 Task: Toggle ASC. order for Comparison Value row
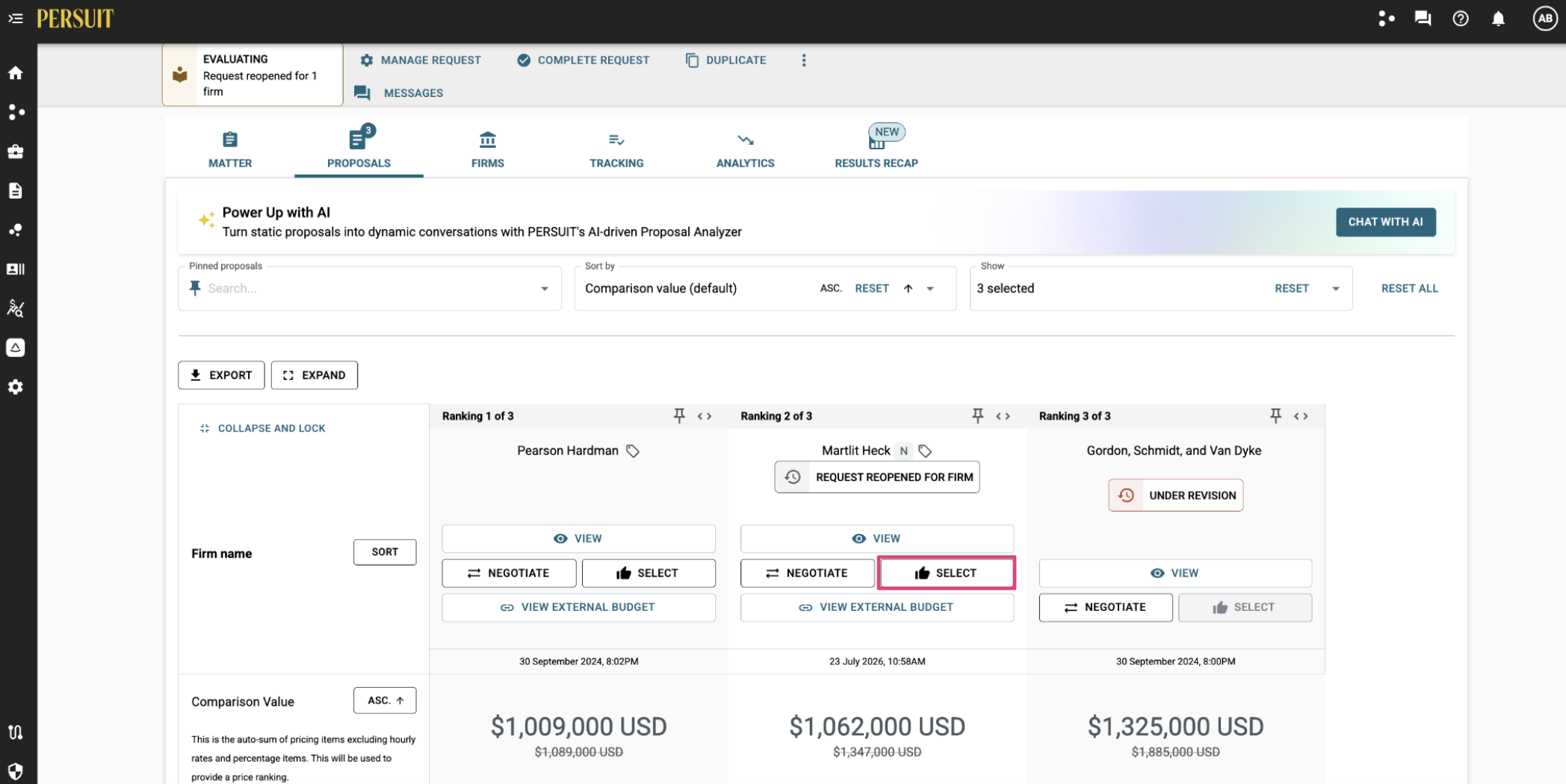coord(385,700)
